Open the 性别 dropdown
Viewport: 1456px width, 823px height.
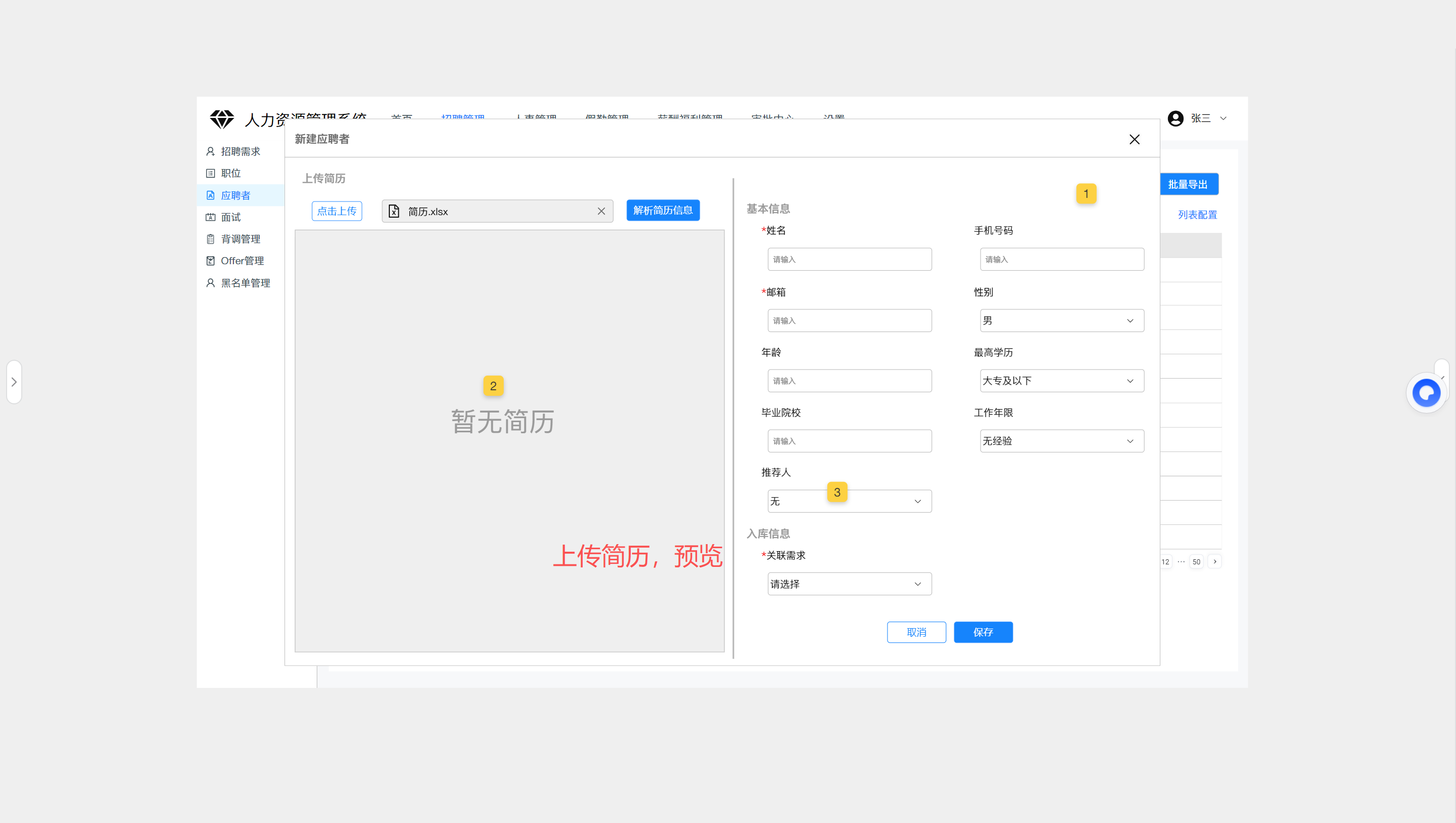[x=1062, y=320]
